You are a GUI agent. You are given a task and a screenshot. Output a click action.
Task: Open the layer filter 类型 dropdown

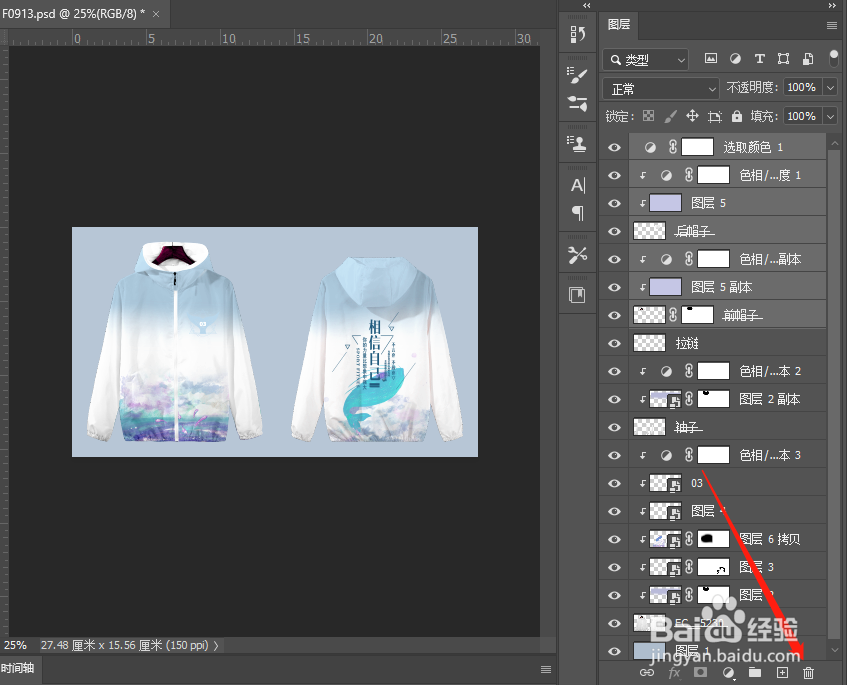coord(646,59)
